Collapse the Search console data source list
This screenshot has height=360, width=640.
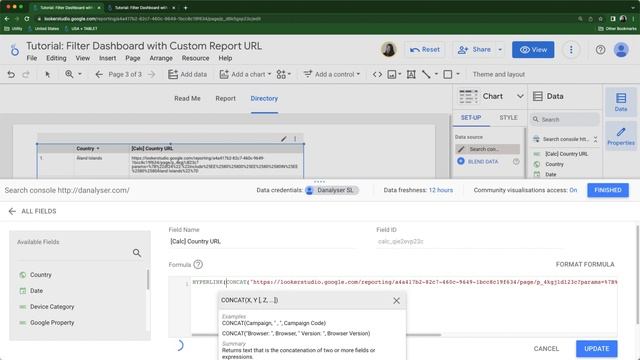coord(596,139)
